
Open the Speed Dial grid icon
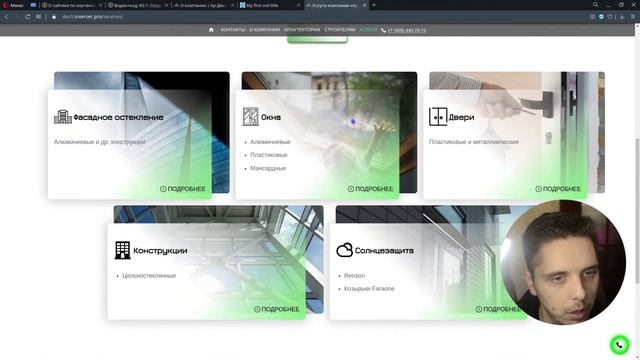click(x=38, y=17)
